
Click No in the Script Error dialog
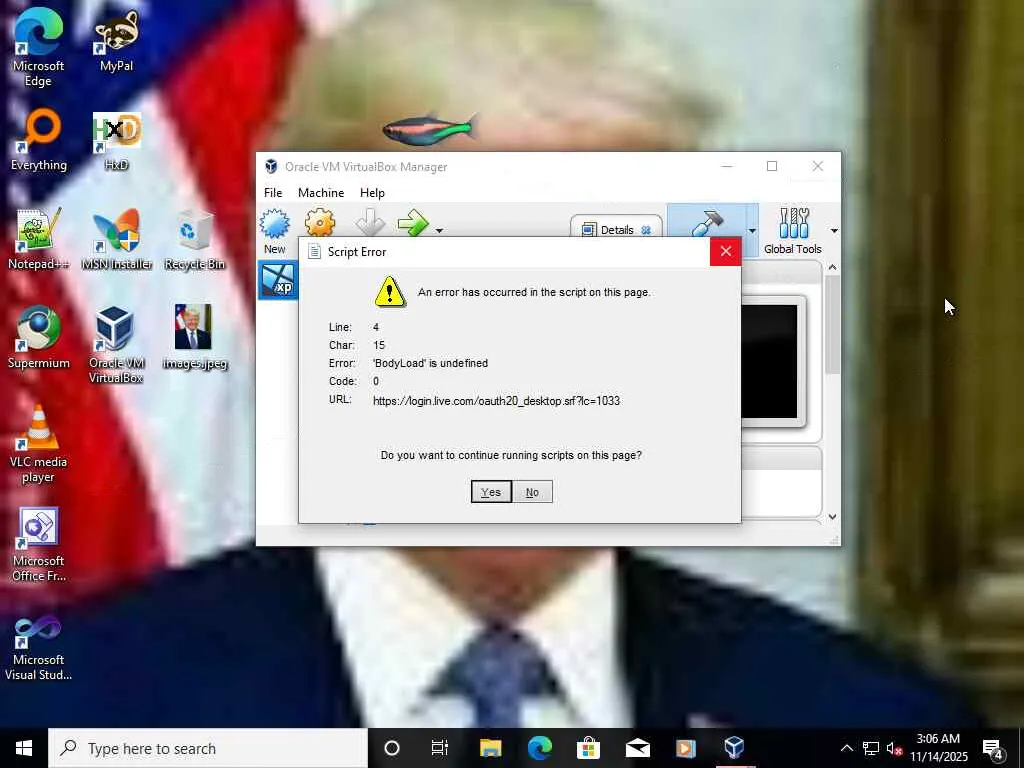(x=532, y=492)
